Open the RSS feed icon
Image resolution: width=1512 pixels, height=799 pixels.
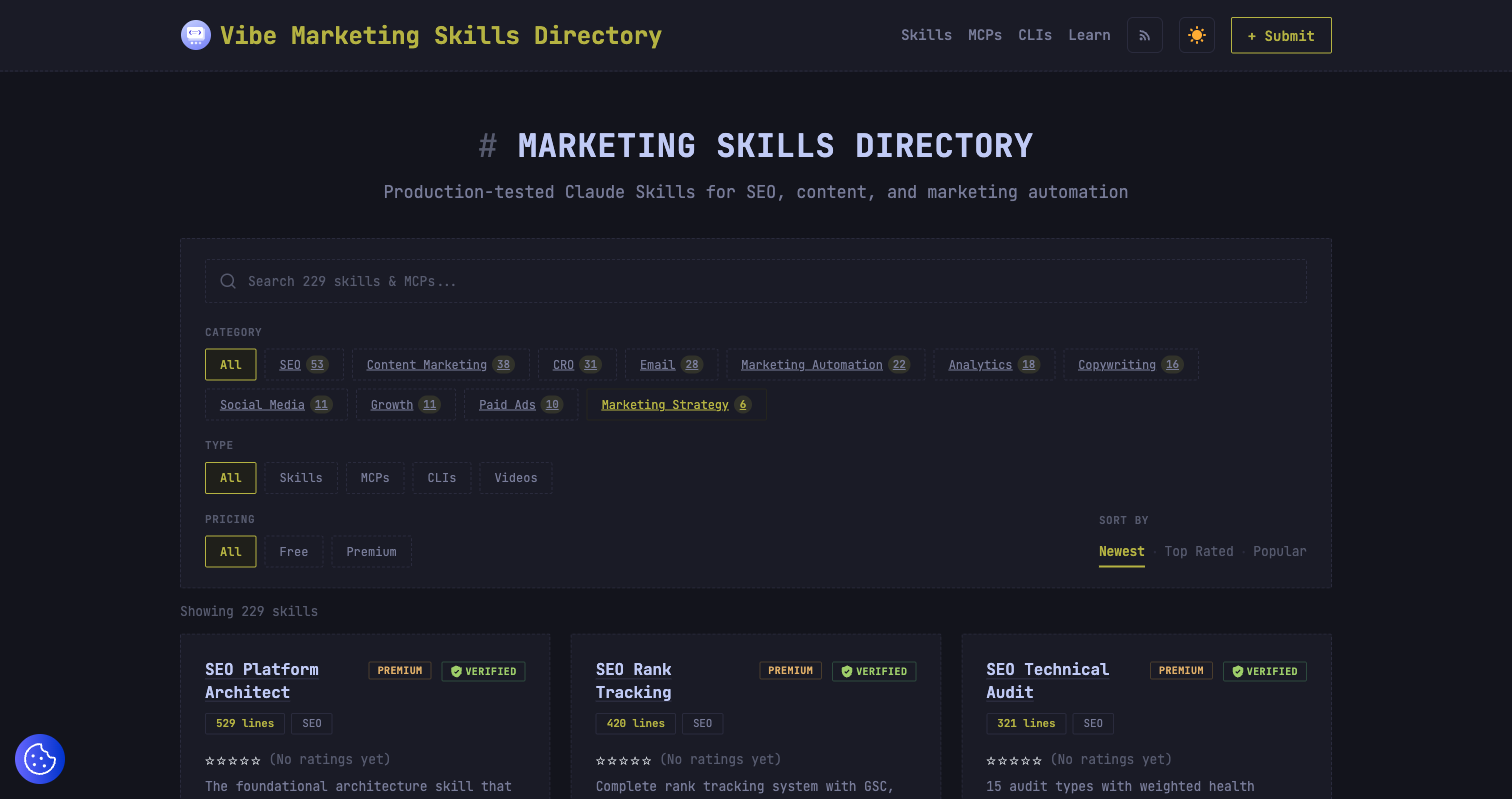pyautogui.click(x=1144, y=35)
